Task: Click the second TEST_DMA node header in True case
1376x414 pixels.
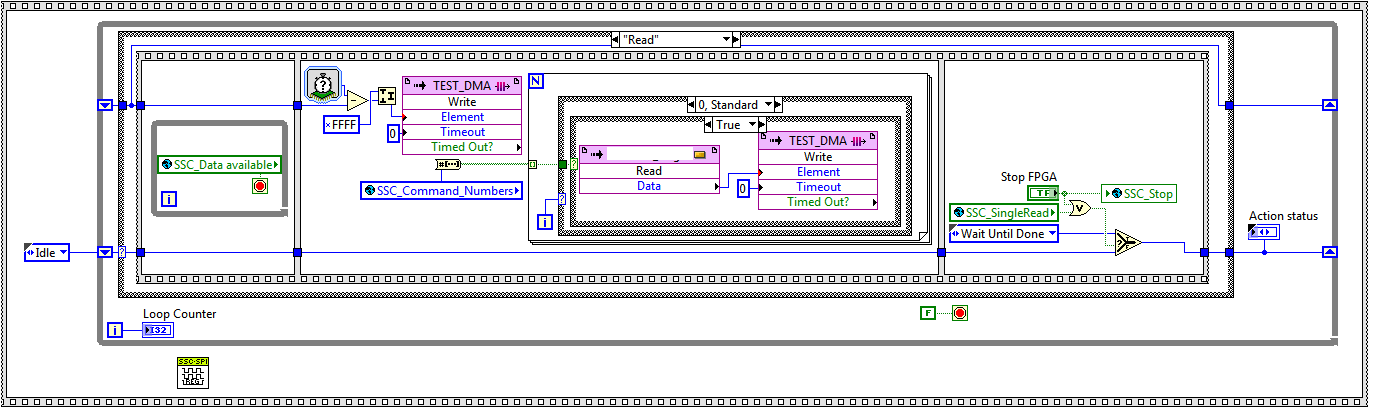Action: [818, 141]
